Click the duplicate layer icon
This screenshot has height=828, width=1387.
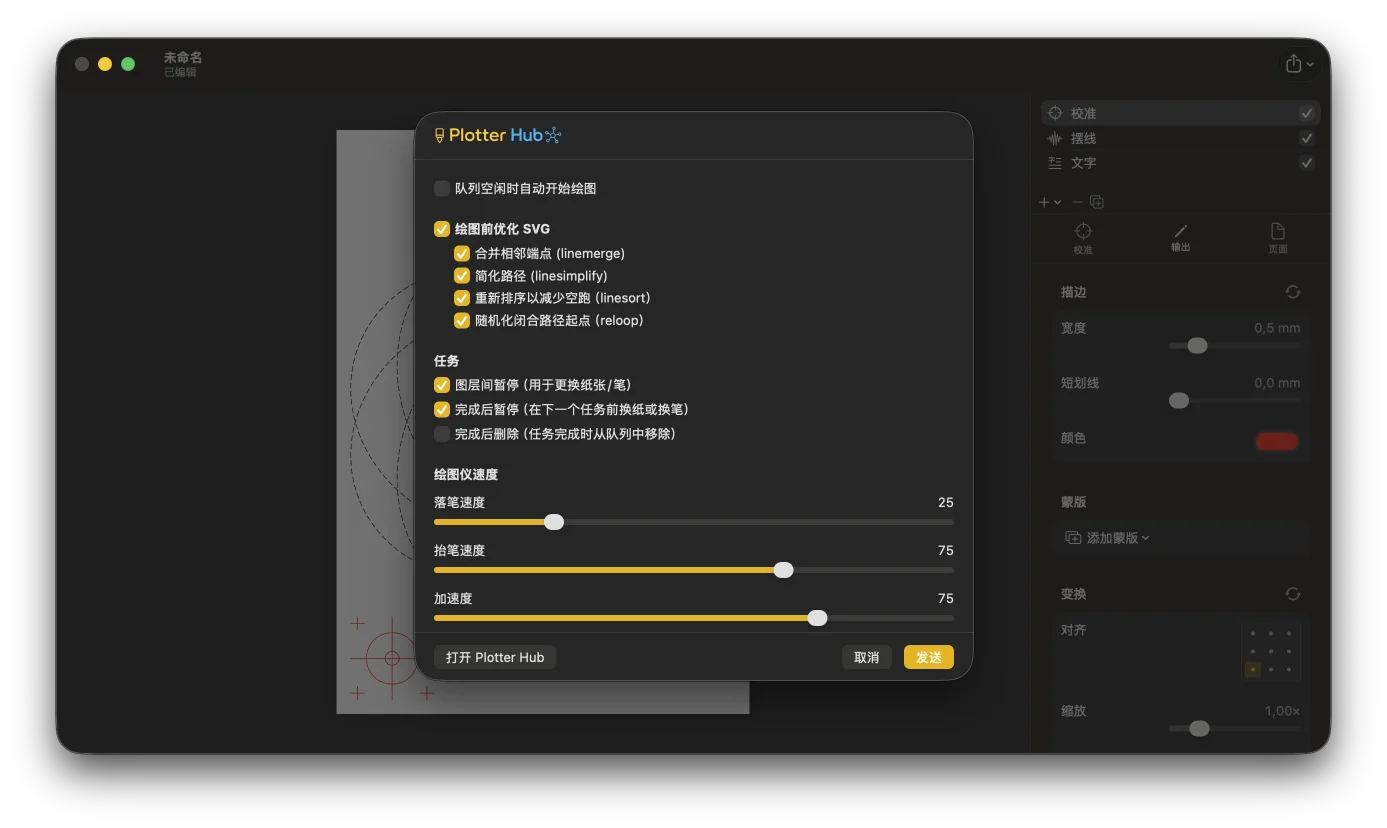click(x=1097, y=202)
